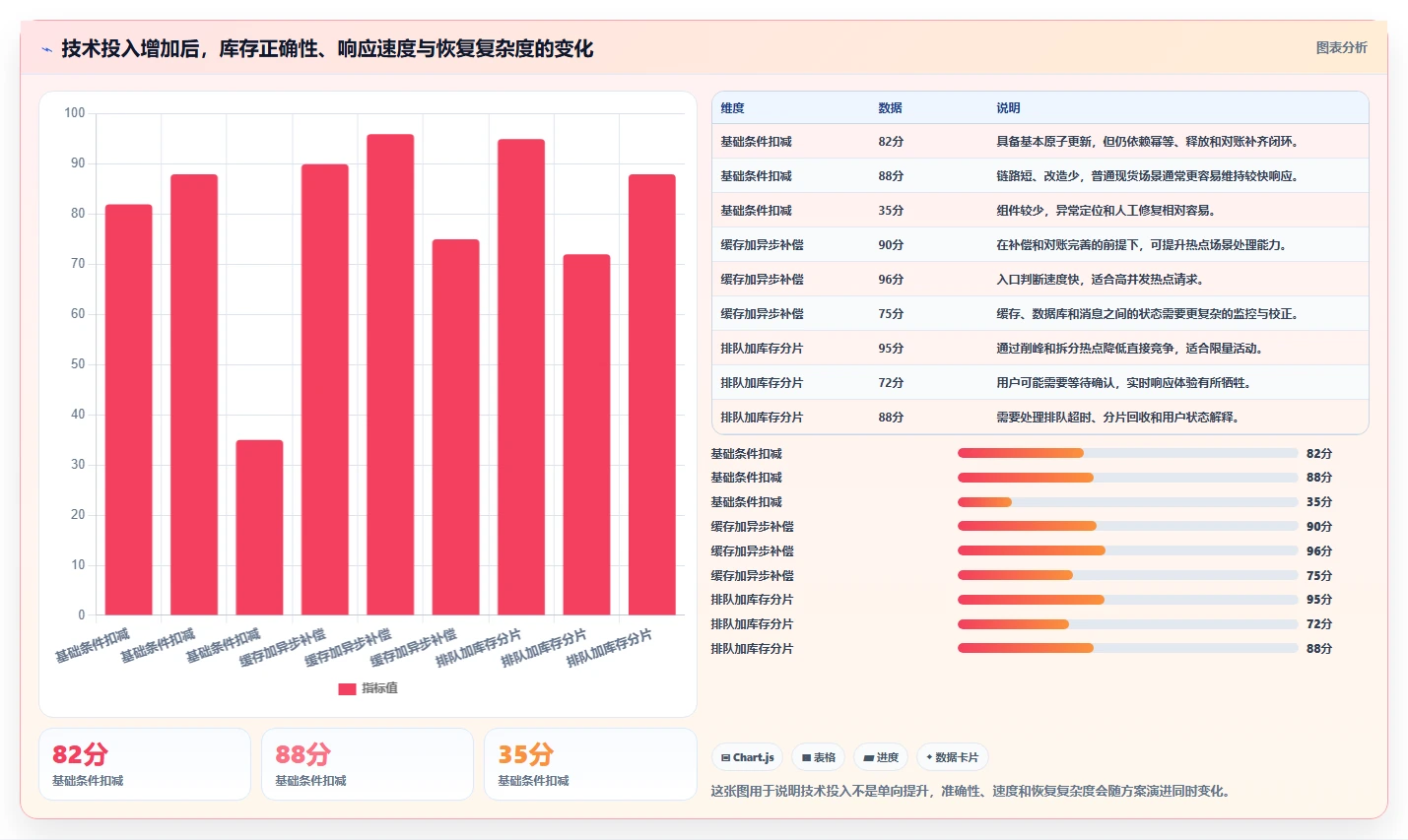Click description starting '在补偿和对账完善的前提下'
The image size is (1408, 840).
[x=1143, y=245]
